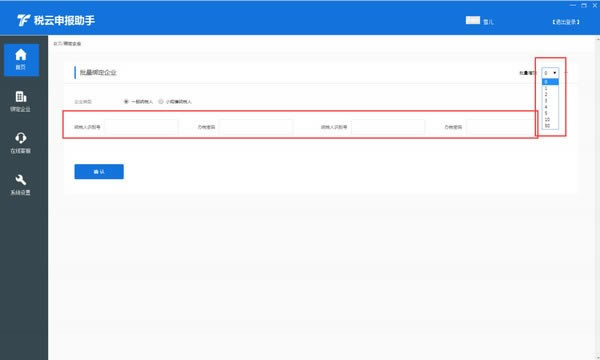The image size is (600, 360).
Task: Click the blue 确认 confirm button
Action: pyautogui.click(x=99, y=172)
